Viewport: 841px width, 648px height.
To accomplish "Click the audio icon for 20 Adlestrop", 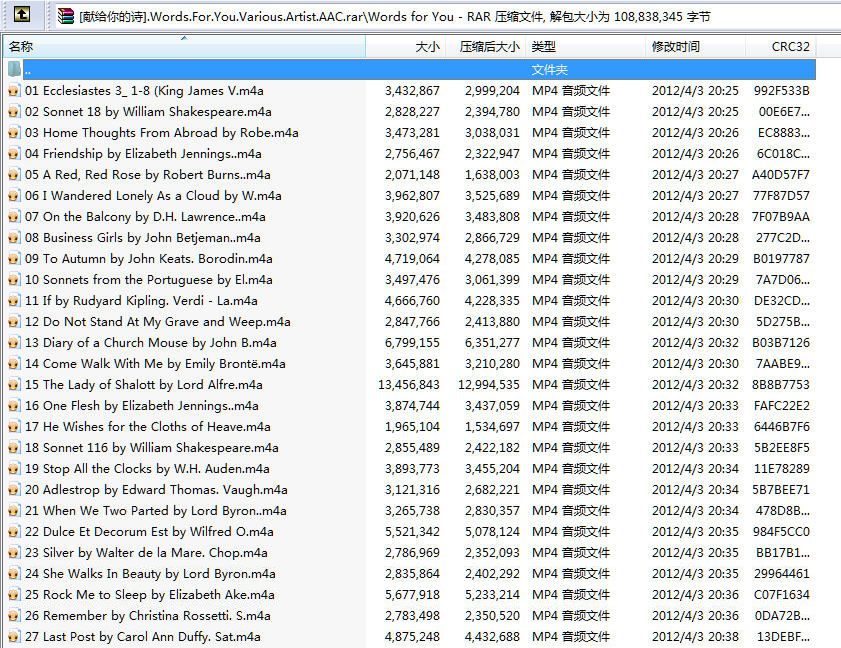I will (14, 490).
